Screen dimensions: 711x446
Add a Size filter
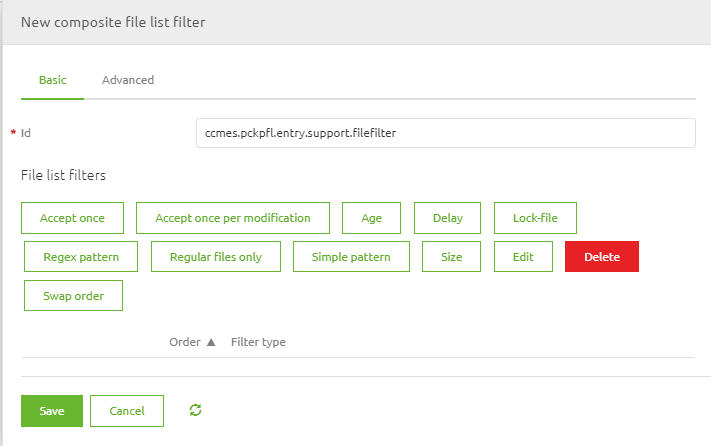[x=452, y=257]
